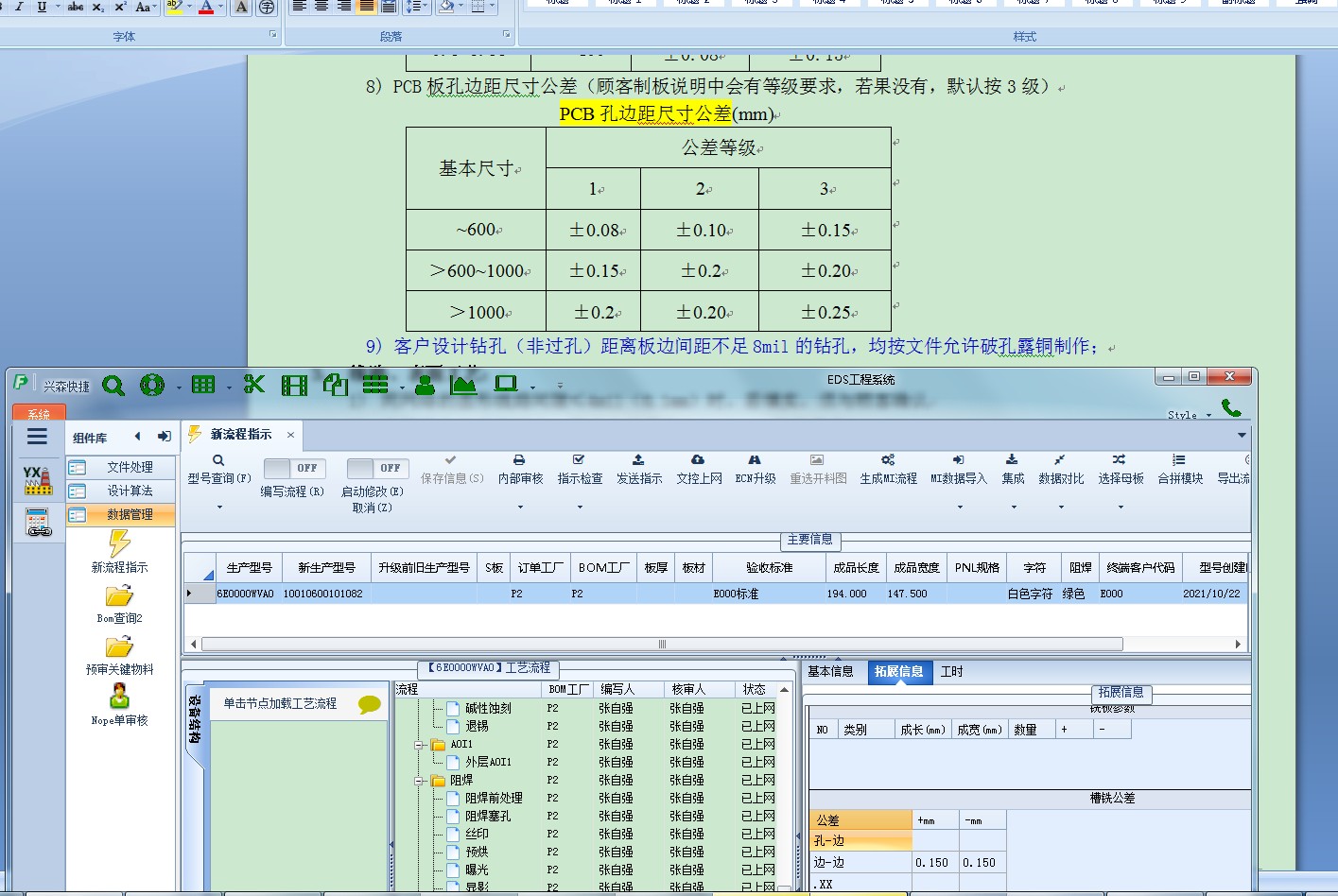Open the hamburger menu icon in left sidebar
The height and width of the screenshot is (896, 1338).
[37, 437]
